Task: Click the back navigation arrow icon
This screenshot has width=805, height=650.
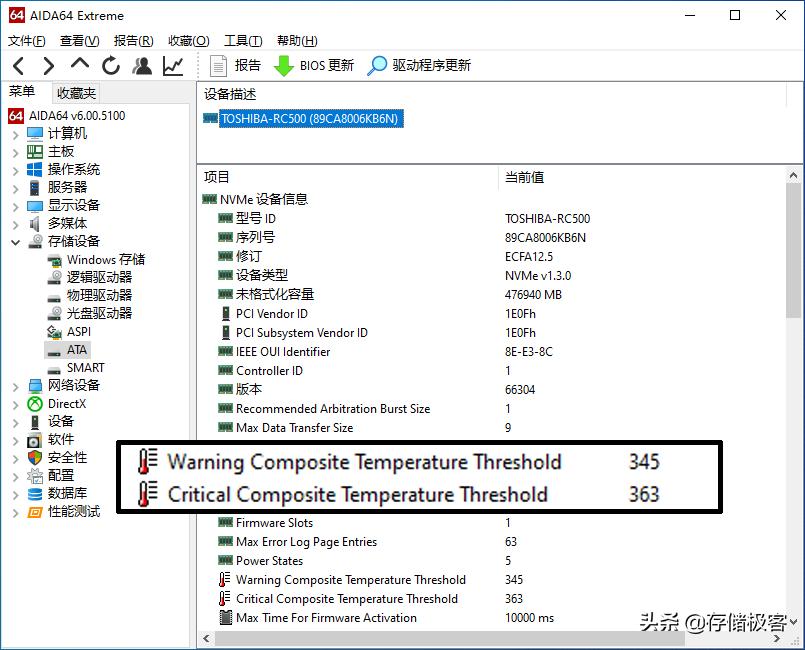Action: click(x=17, y=65)
